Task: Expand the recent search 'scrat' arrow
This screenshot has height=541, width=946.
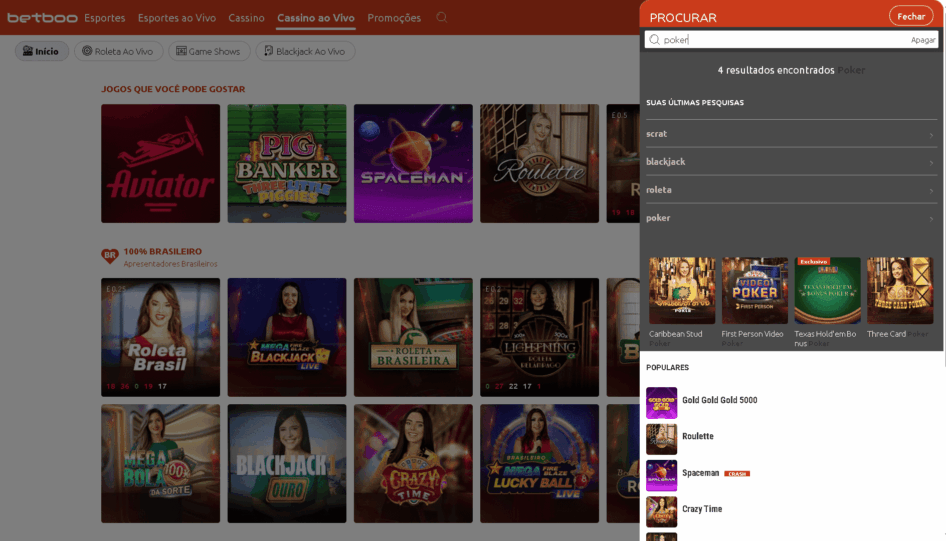Action: coord(931,135)
